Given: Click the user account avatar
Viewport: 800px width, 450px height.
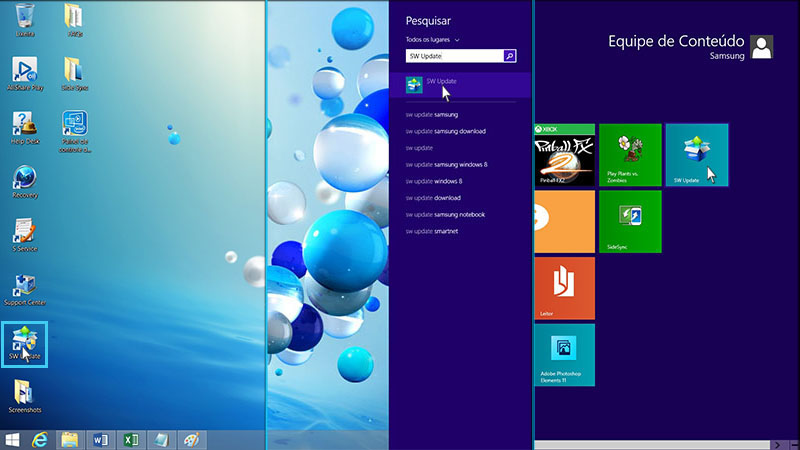Looking at the screenshot, I should click(x=762, y=47).
